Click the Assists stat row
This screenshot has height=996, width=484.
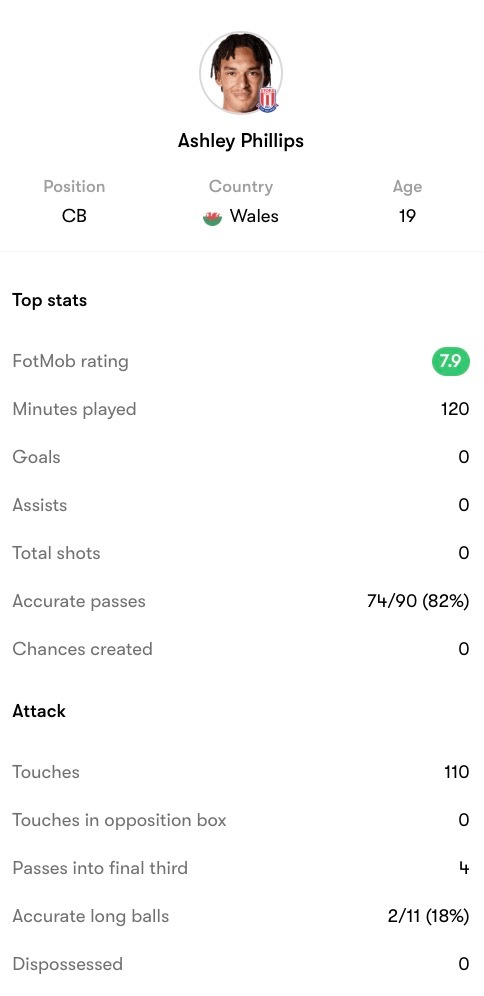[x=241, y=505]
